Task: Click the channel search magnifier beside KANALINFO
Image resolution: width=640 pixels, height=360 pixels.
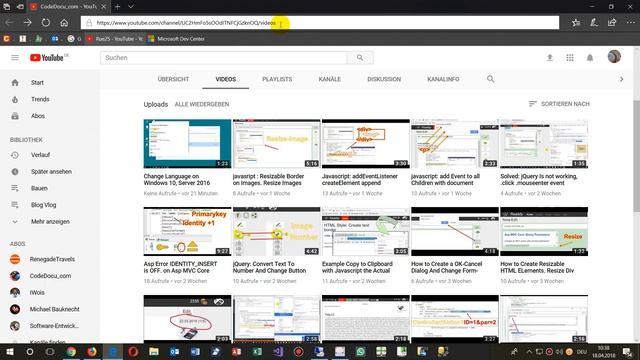Action: [491, 79]
